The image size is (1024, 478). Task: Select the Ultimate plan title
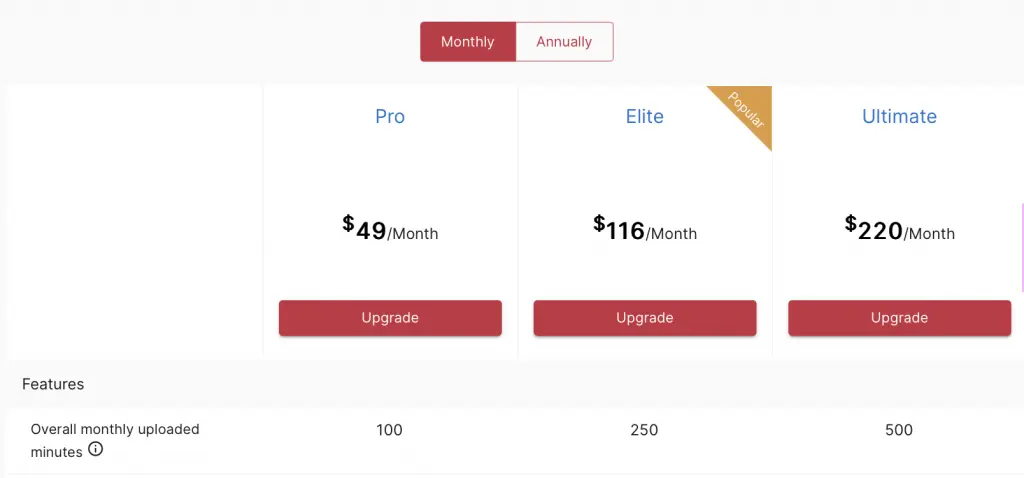click(899, 116)
